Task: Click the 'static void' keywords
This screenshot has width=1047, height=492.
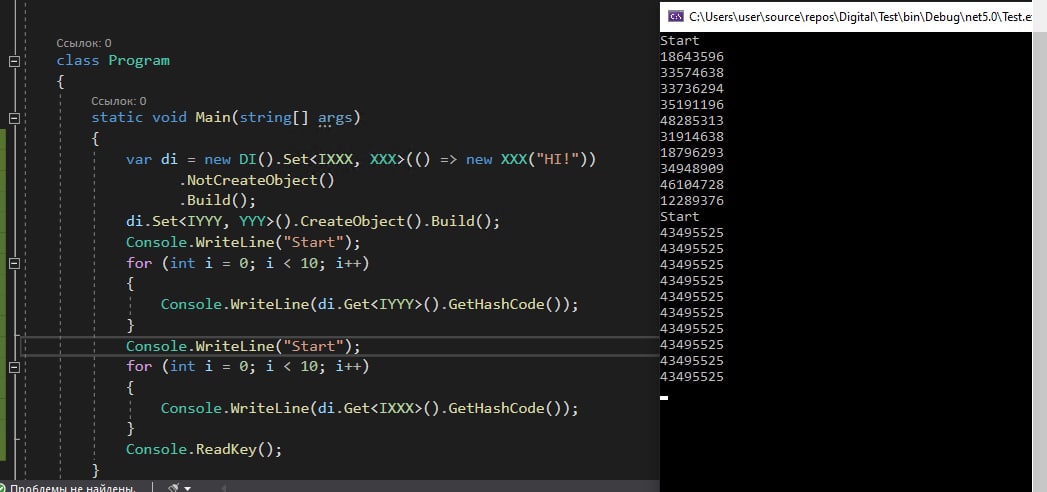Action: [x=139, y=117]
